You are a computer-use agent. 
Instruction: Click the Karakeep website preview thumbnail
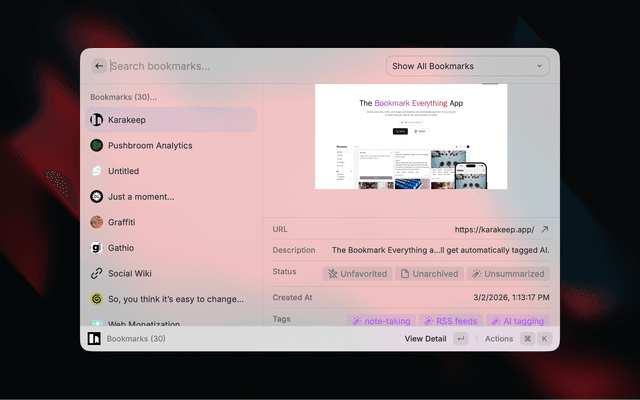click(411, 136)
